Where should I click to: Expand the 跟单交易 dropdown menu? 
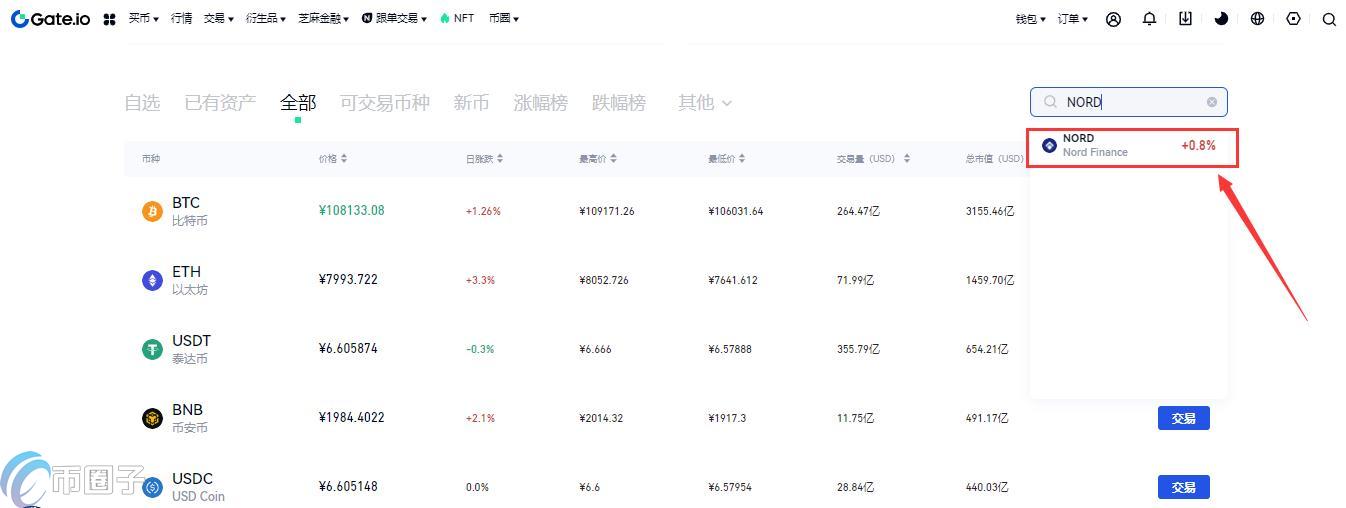[394, 18]
